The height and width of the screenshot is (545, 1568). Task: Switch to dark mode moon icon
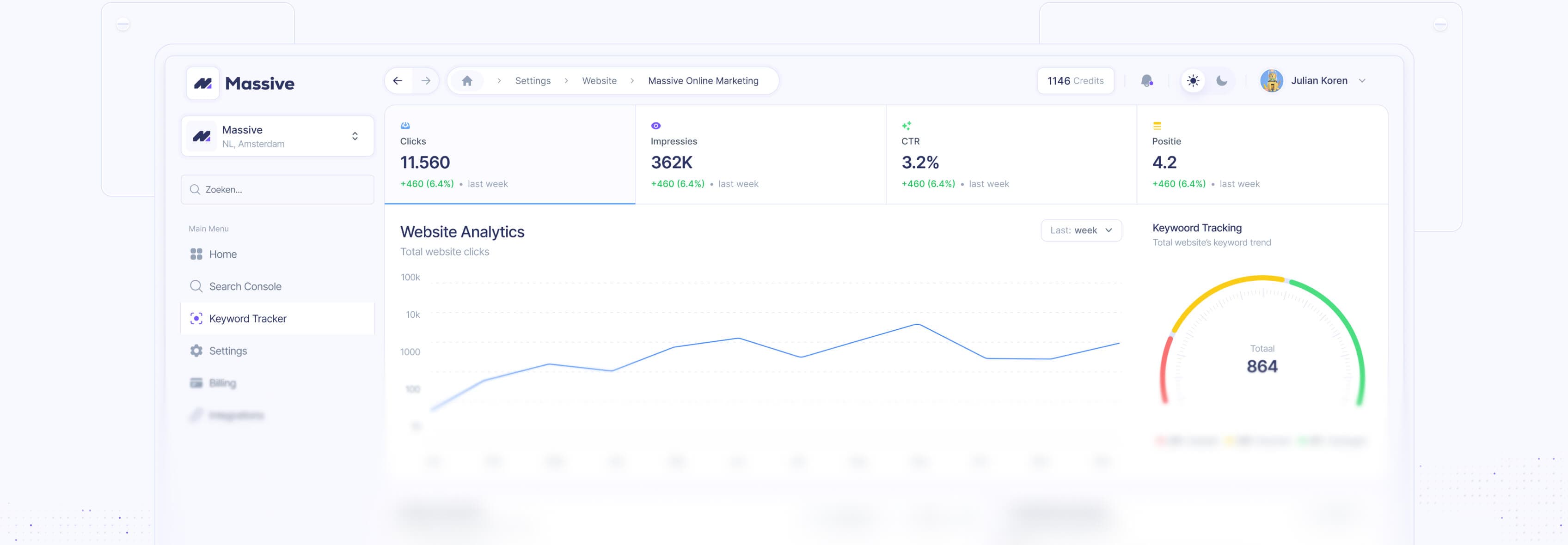(1222, 81)
